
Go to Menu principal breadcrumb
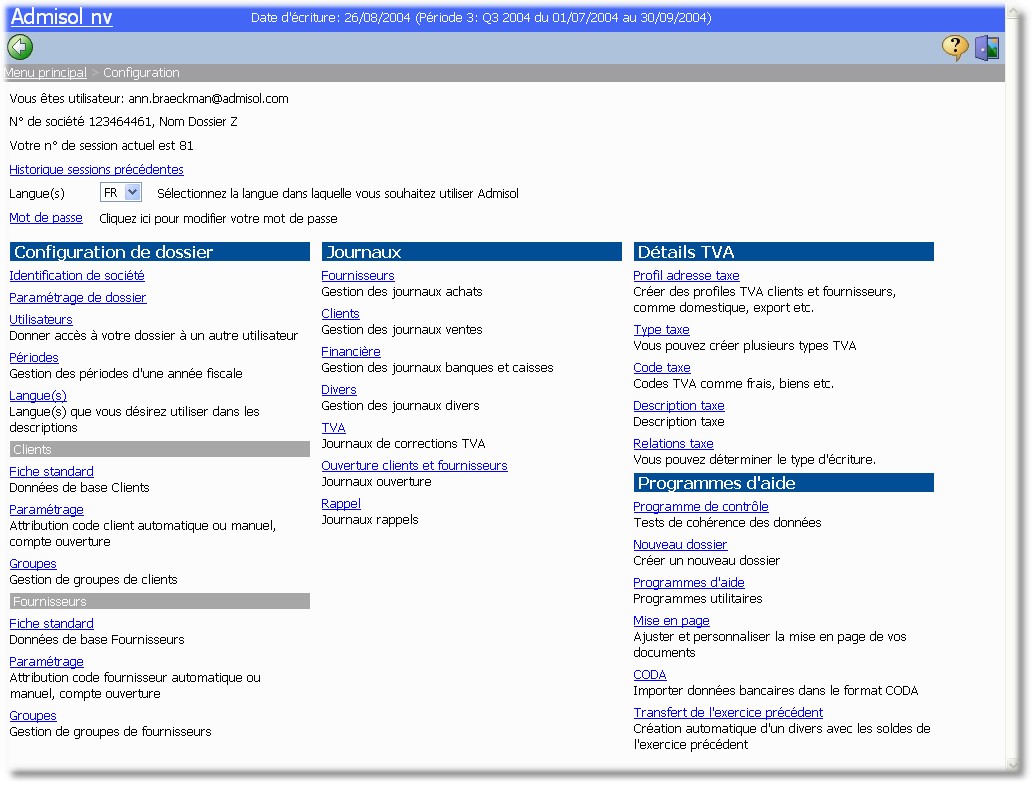[45, 73]
